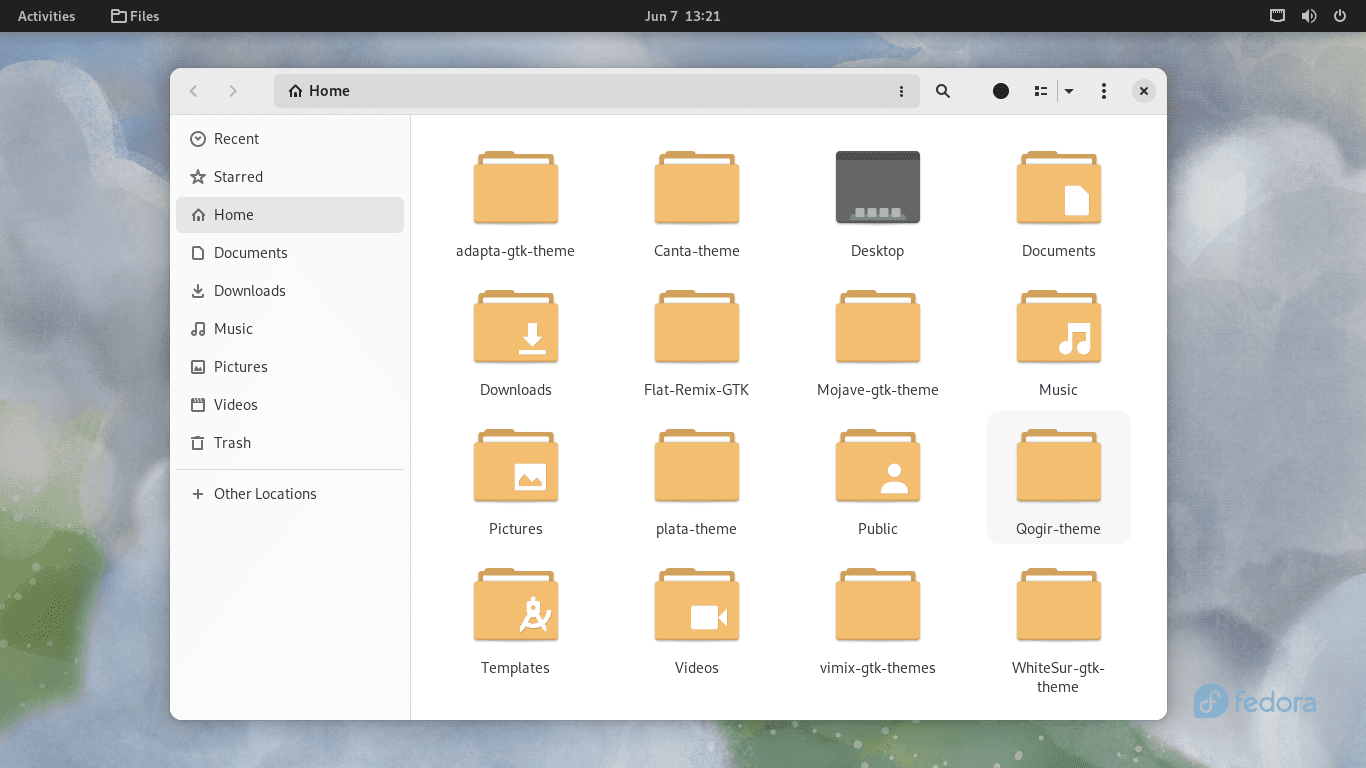This screenshot has height=768, width=1366.
Task: Select the Starred items in sidebar
Action: (x=238, y=176)
